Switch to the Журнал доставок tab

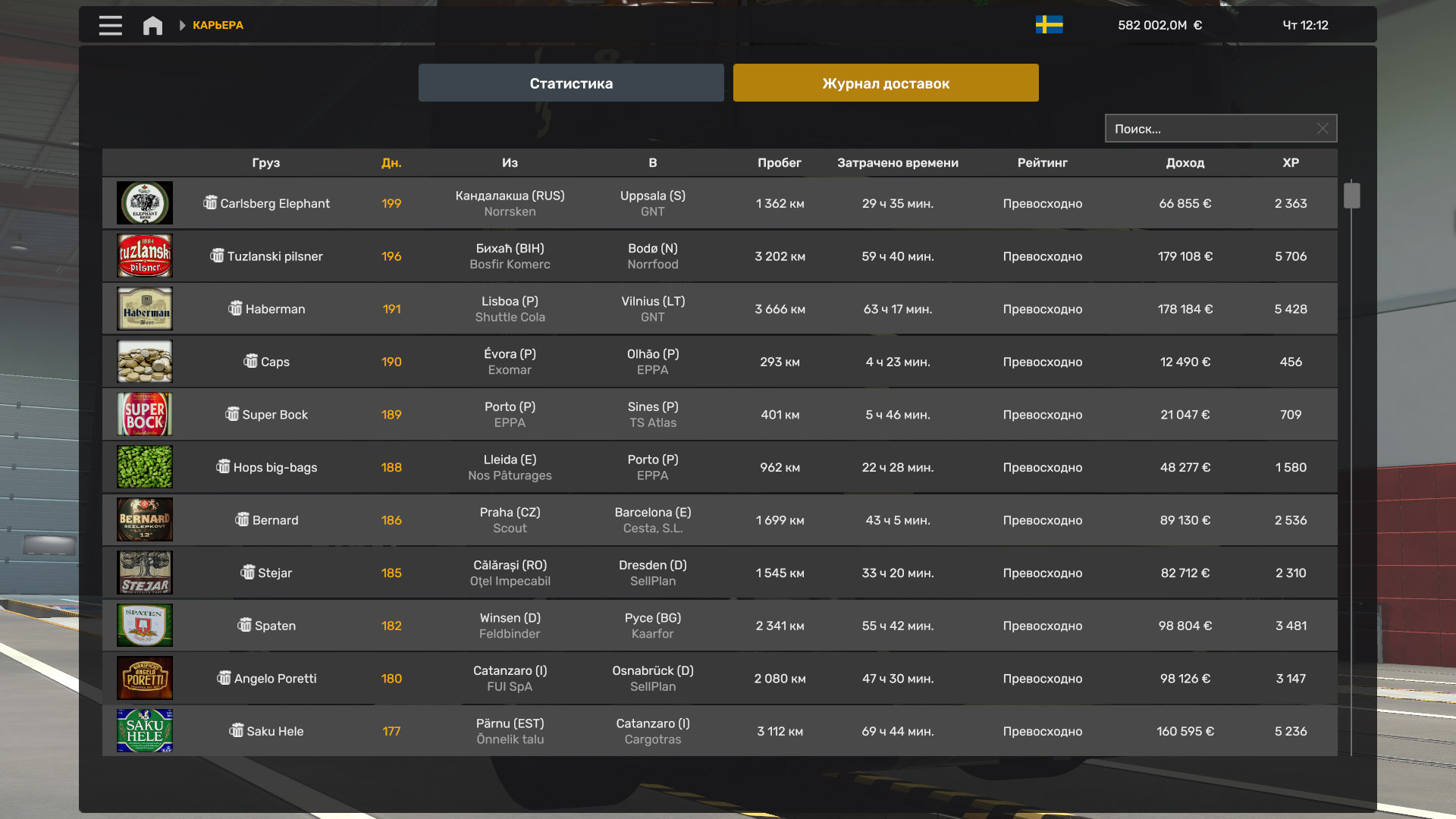[886, 83]
